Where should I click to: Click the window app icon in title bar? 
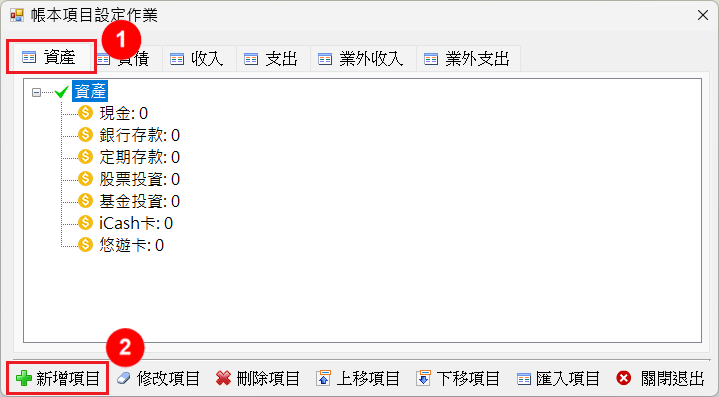tap(17, 15)
